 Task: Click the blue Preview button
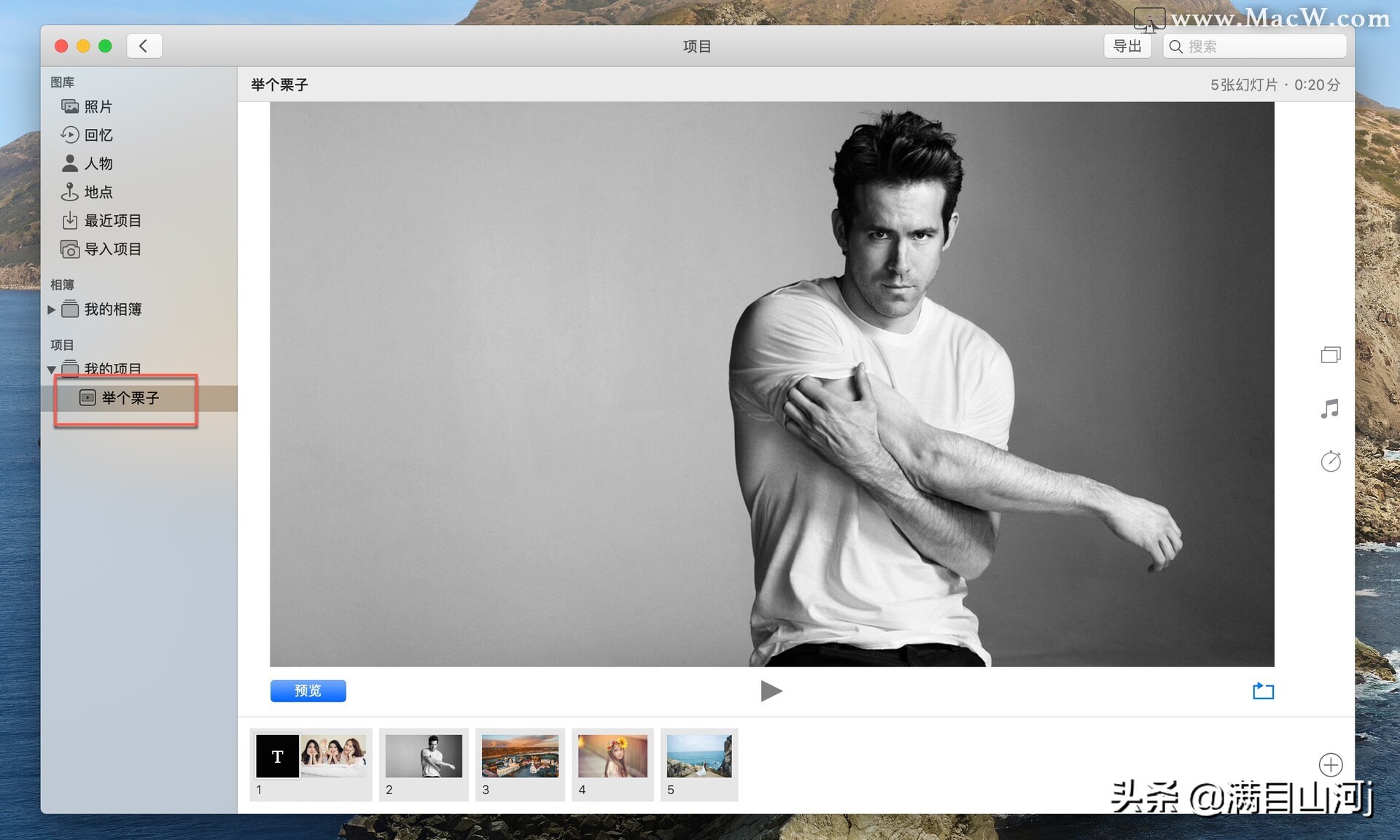308,691
